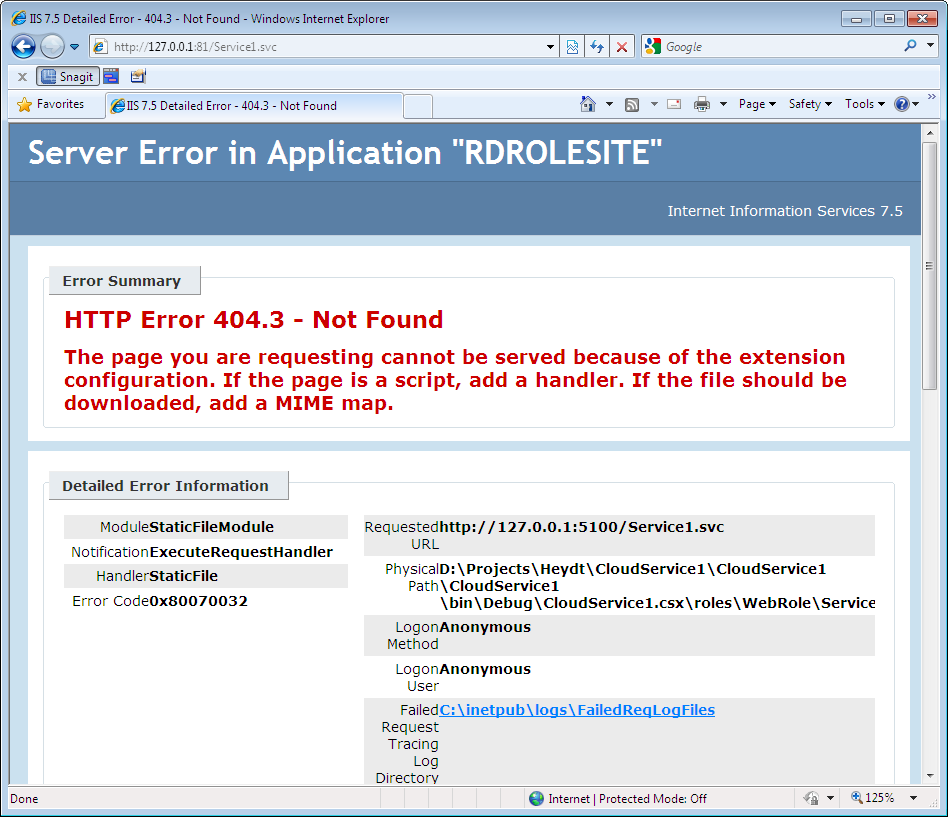Click the Help question mark icon
Viewport: 948px width, 817px height.
pos(901,104)
